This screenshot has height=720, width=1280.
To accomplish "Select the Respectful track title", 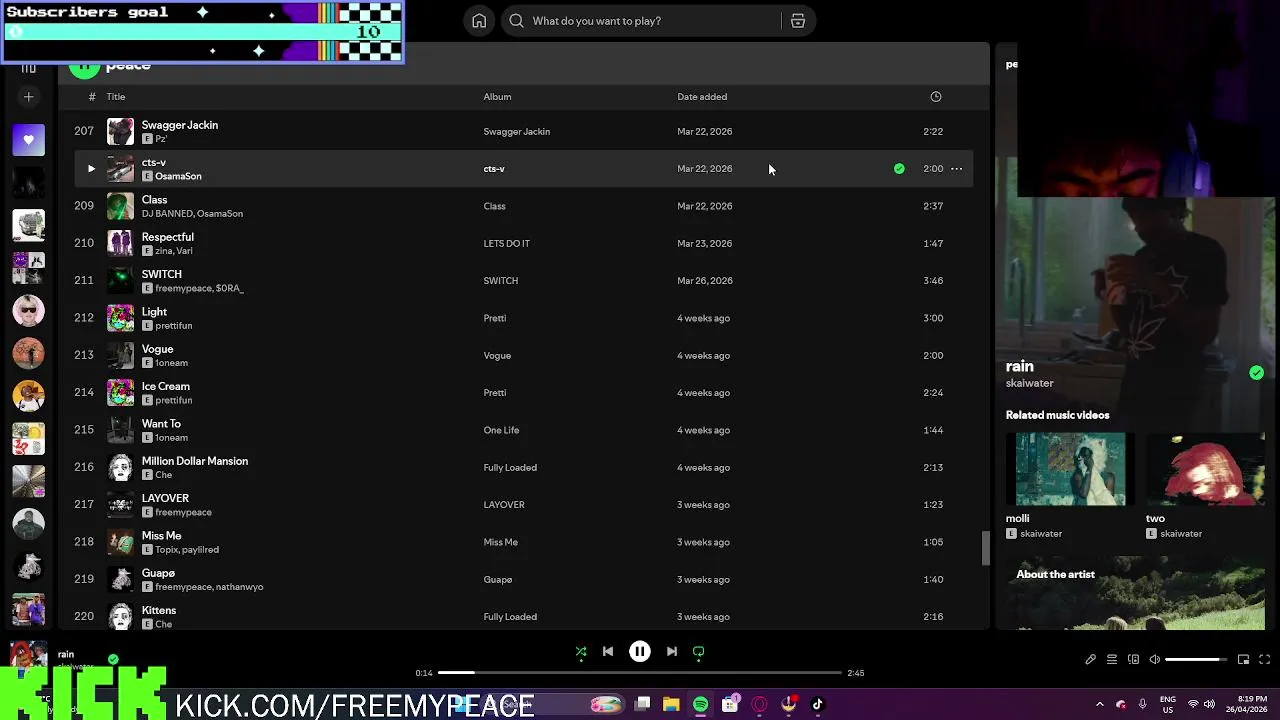I will coord(168,238).
